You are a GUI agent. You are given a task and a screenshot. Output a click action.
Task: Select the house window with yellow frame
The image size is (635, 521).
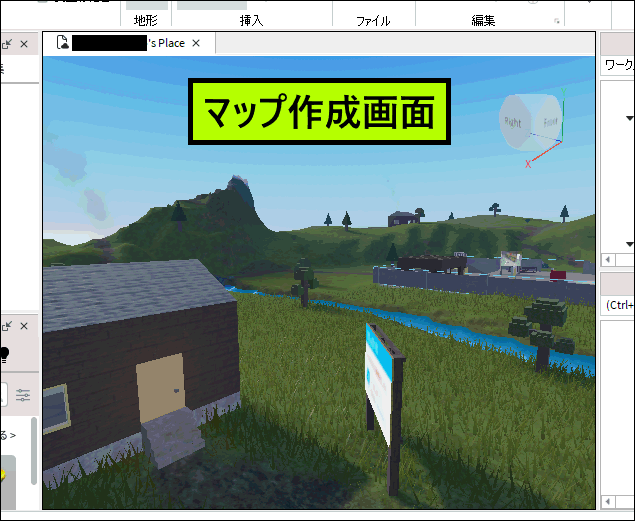[x=55, y=409]
